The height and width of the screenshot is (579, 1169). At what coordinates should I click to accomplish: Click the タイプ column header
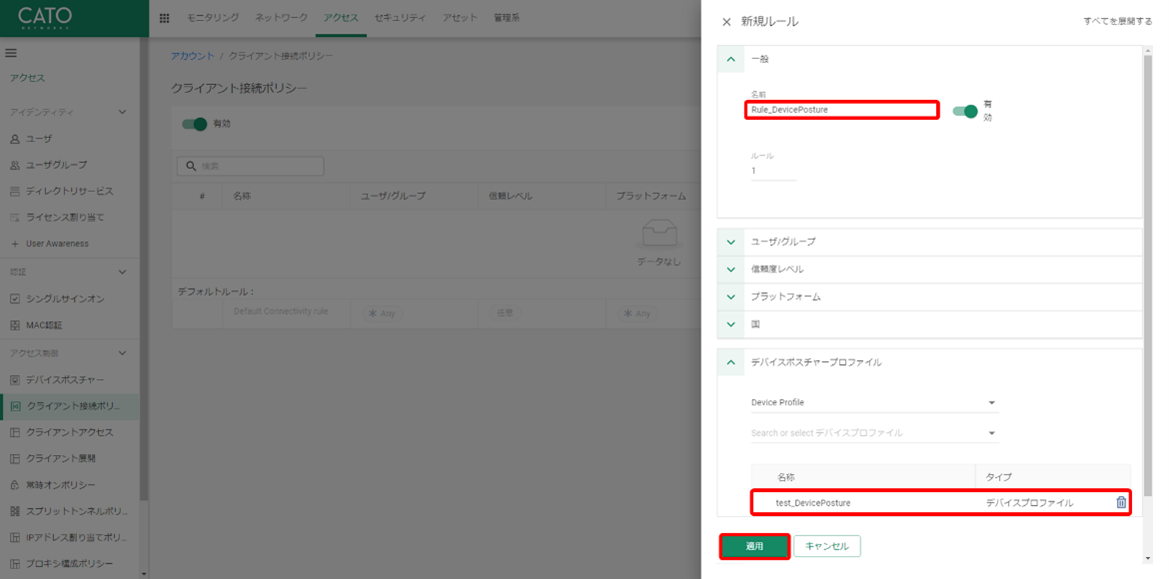coord(998,477)
